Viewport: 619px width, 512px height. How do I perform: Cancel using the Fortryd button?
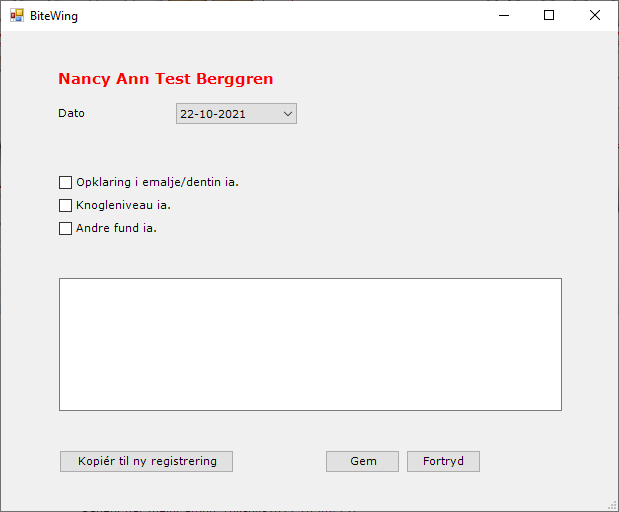(x=443, y=461)
